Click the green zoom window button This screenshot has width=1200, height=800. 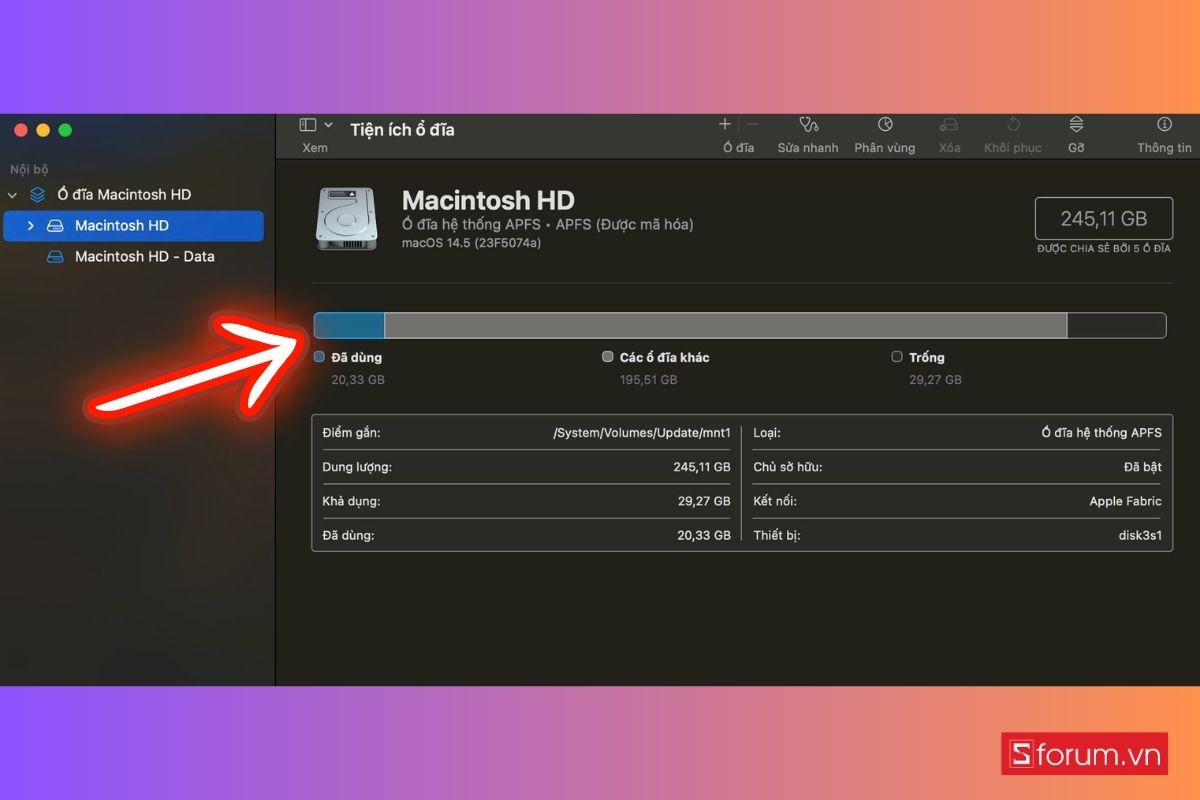[65, 130]
